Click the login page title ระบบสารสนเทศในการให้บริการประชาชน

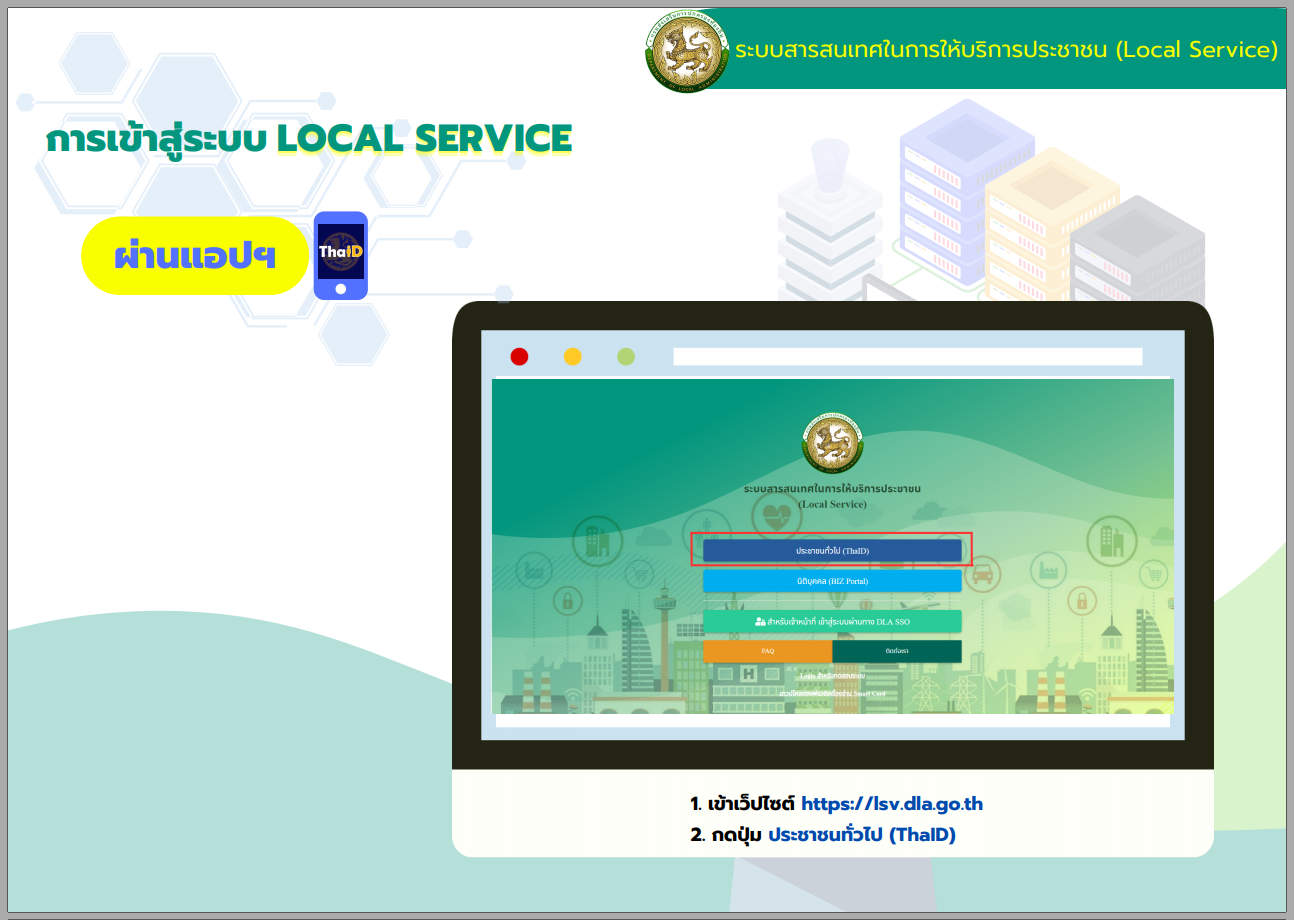[832, 488]
